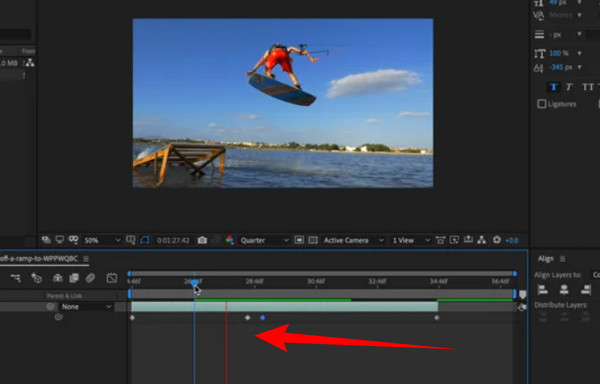This screenshot has width=600, height=384.
Task: Select the white keyframe beside the blue keyframe
Action: coord(248,317)
